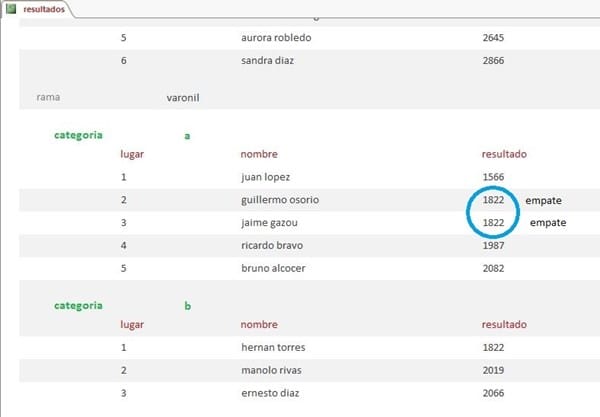This screenshot has width=600, height=417.
Task: Click the result 1566
Action: [x=494, y=177]
